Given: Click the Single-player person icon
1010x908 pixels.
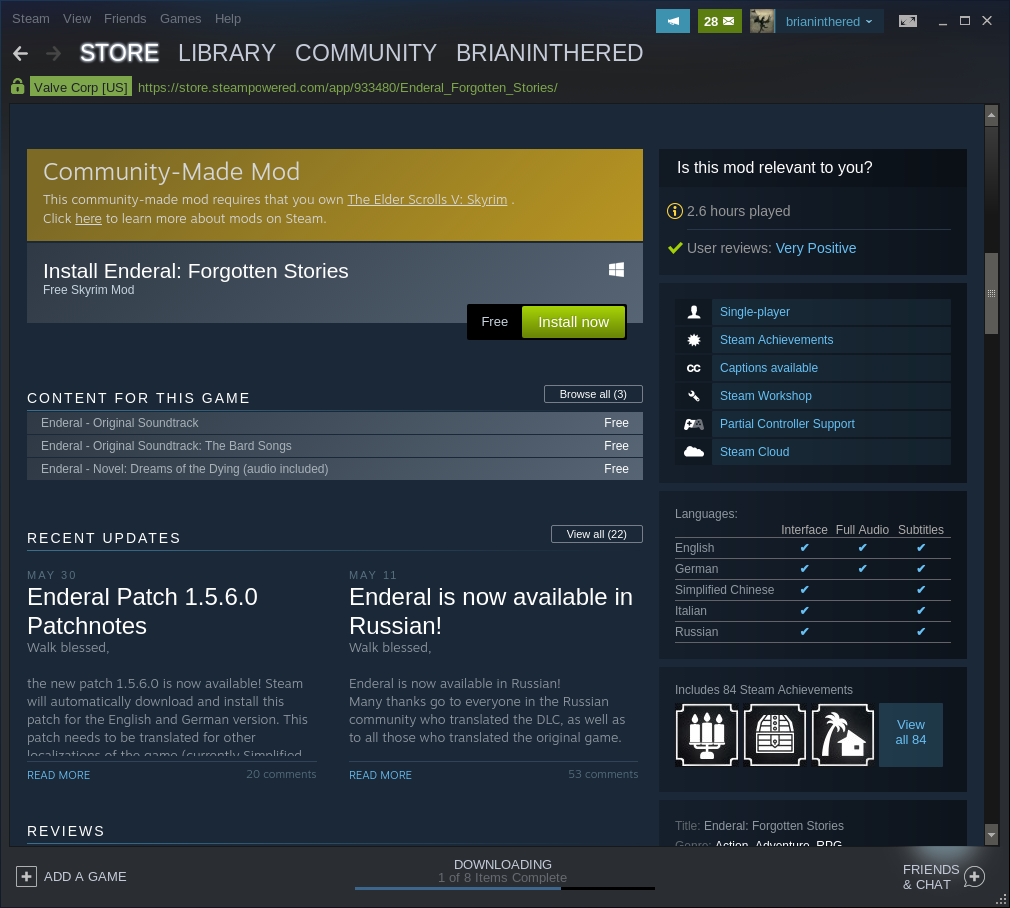Looking at the screenshot, I should click(x=694, y=312).
